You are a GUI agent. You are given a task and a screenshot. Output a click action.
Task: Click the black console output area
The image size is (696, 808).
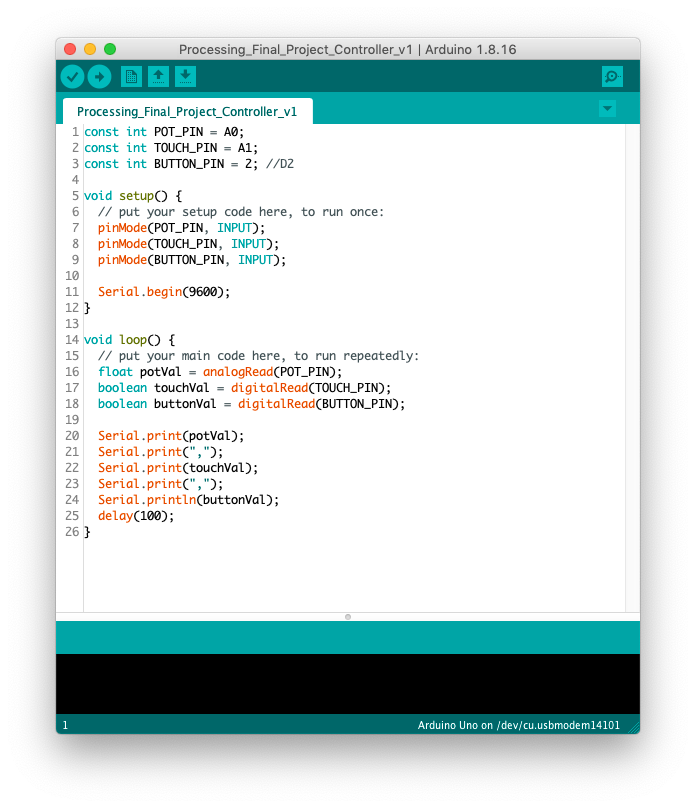[x=348, y=684]
